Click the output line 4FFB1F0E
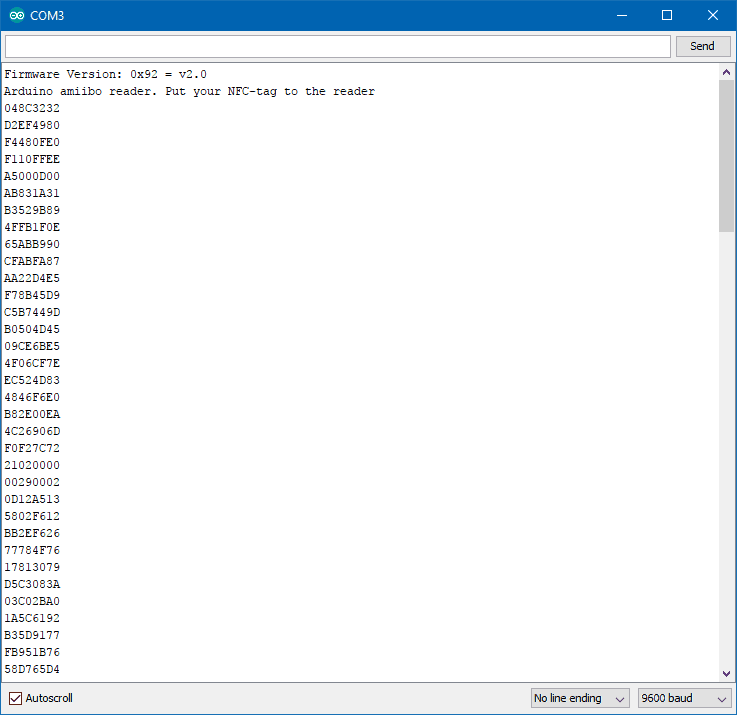Image resolution: width=737 pixels, height=715 pixels. point(32,227)
